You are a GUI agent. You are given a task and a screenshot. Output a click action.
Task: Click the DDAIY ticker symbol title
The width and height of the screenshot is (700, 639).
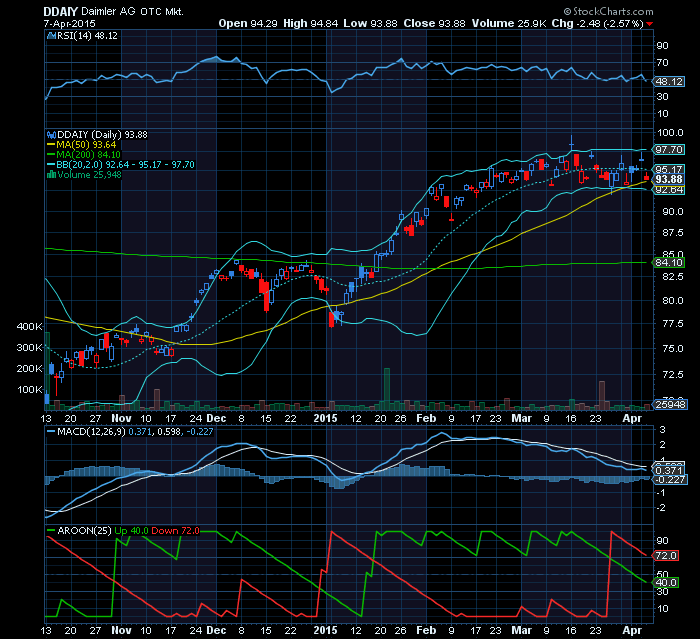[x=61, y=12]
